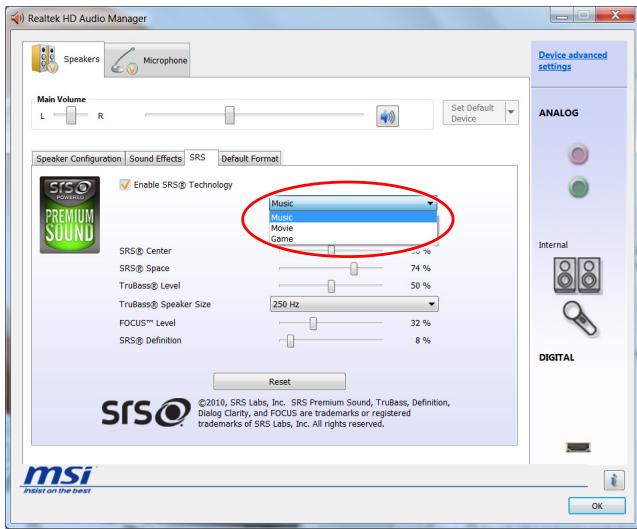Click the left-right balance slider handle
637x529 pixels.
tap(71, 115)
